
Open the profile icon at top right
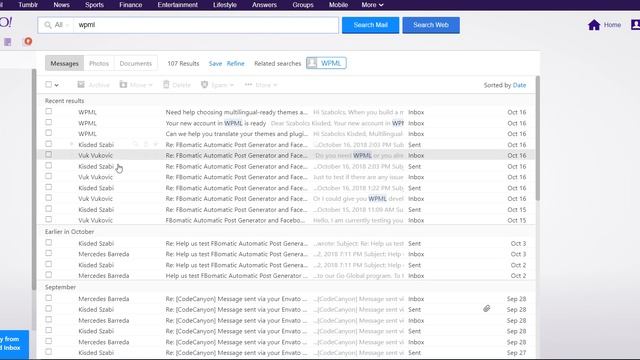[x=635, y=25]
